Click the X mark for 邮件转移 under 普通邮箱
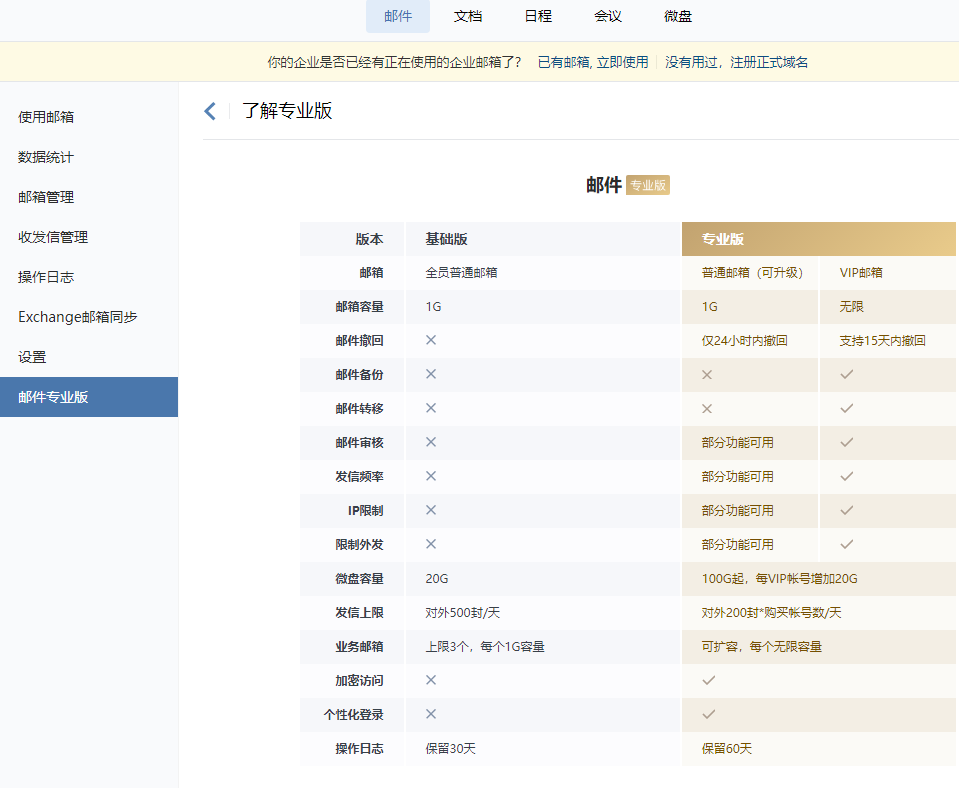 pos(707,408)
